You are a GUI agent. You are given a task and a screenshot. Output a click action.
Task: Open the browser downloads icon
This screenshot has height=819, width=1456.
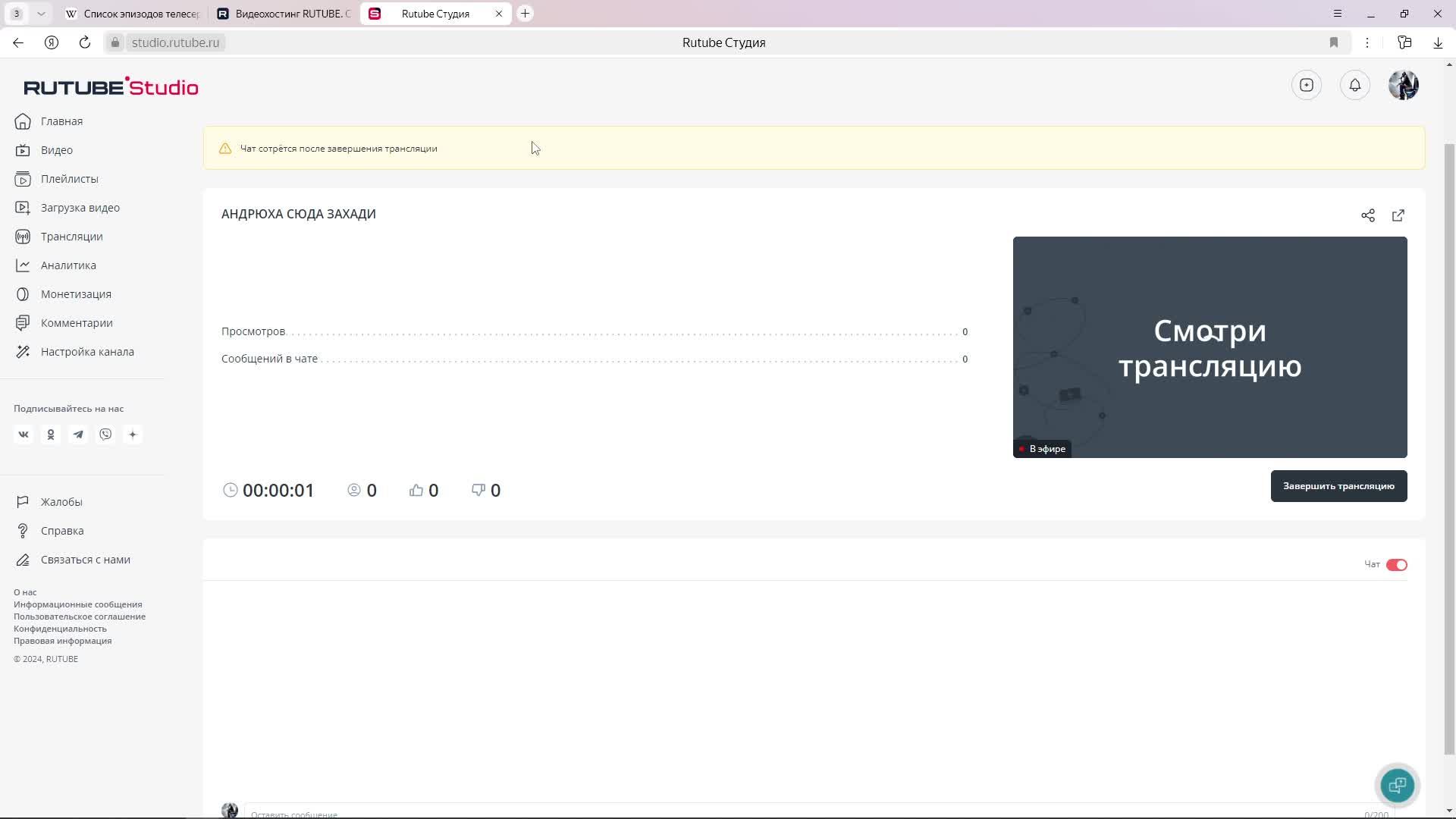pyautogui.click(x=1438, y=42)
